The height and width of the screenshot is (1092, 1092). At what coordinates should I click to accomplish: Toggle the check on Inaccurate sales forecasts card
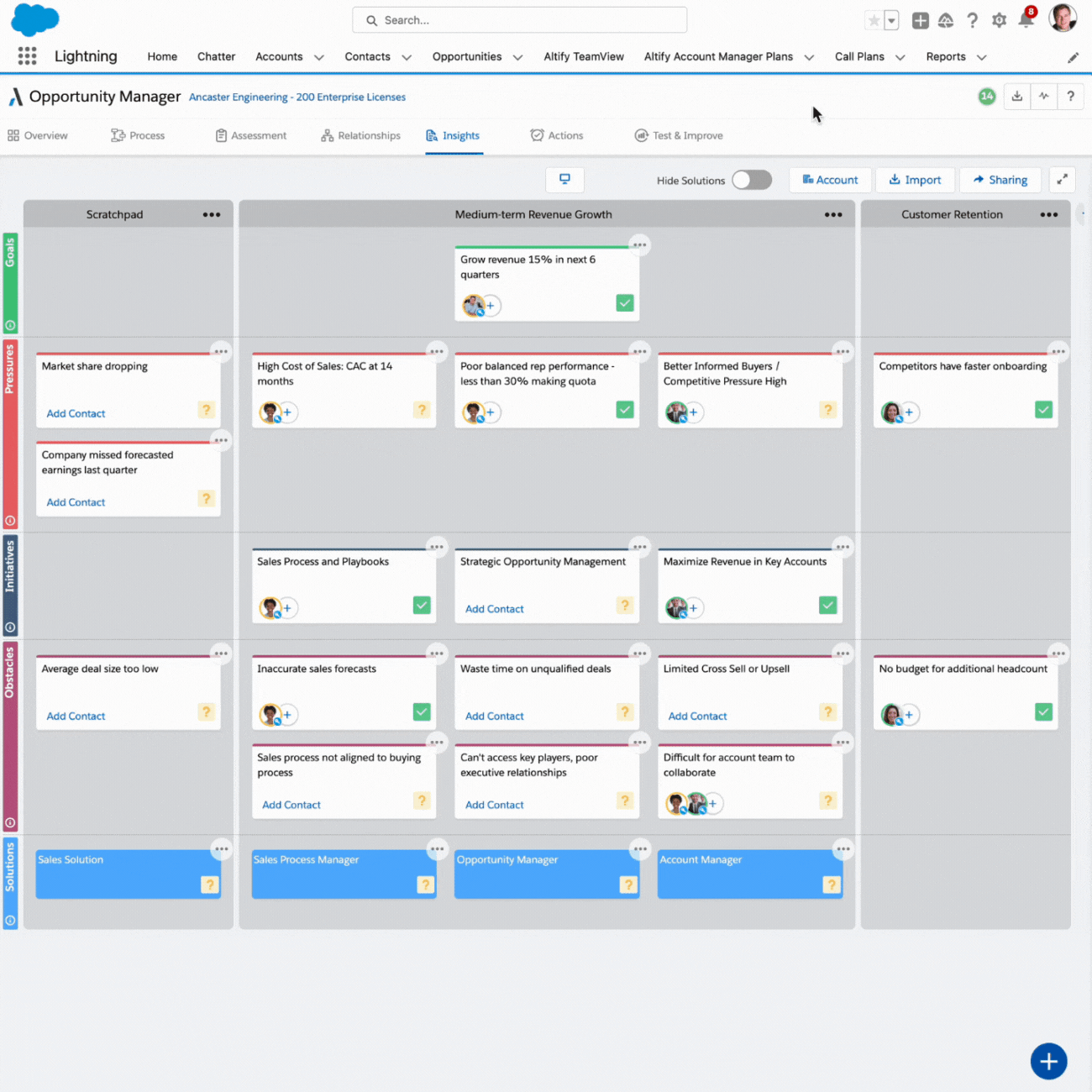pyautogui.click(x=422, y=712)
